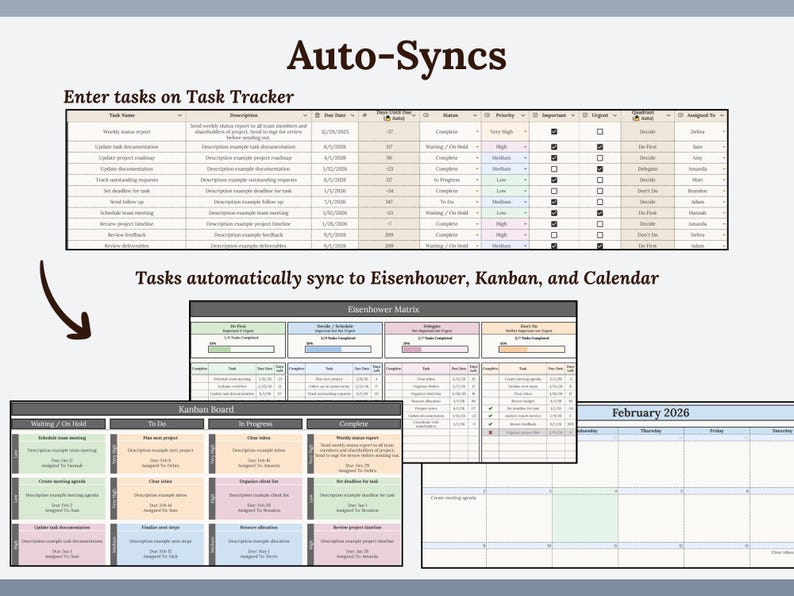Open Assigned To dropdown showing Matt
The height and width of the screenshot is (596, 794).
(724, 180)
